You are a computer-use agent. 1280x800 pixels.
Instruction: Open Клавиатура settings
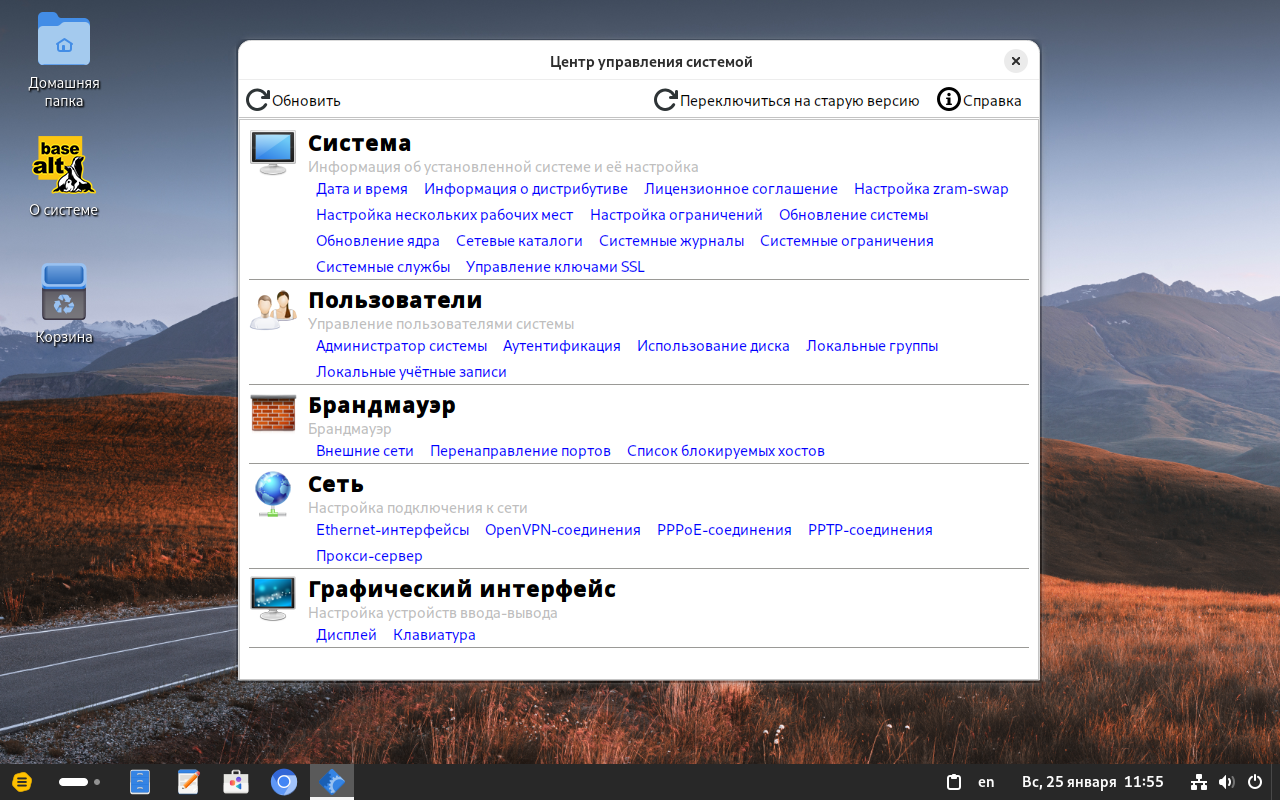(434, 634)
